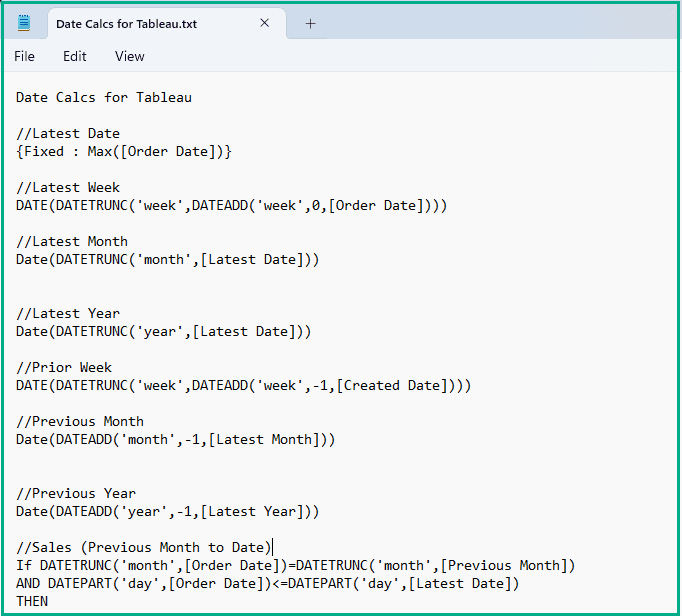Click the '//Previous Month' comment line
682x616 pixels.
(80, 422)
